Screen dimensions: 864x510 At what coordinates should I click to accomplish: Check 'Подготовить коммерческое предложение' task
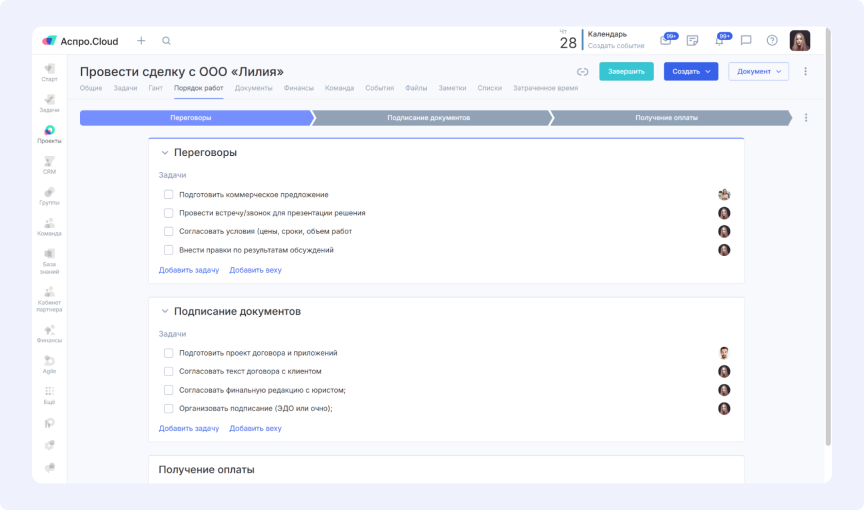169,195
